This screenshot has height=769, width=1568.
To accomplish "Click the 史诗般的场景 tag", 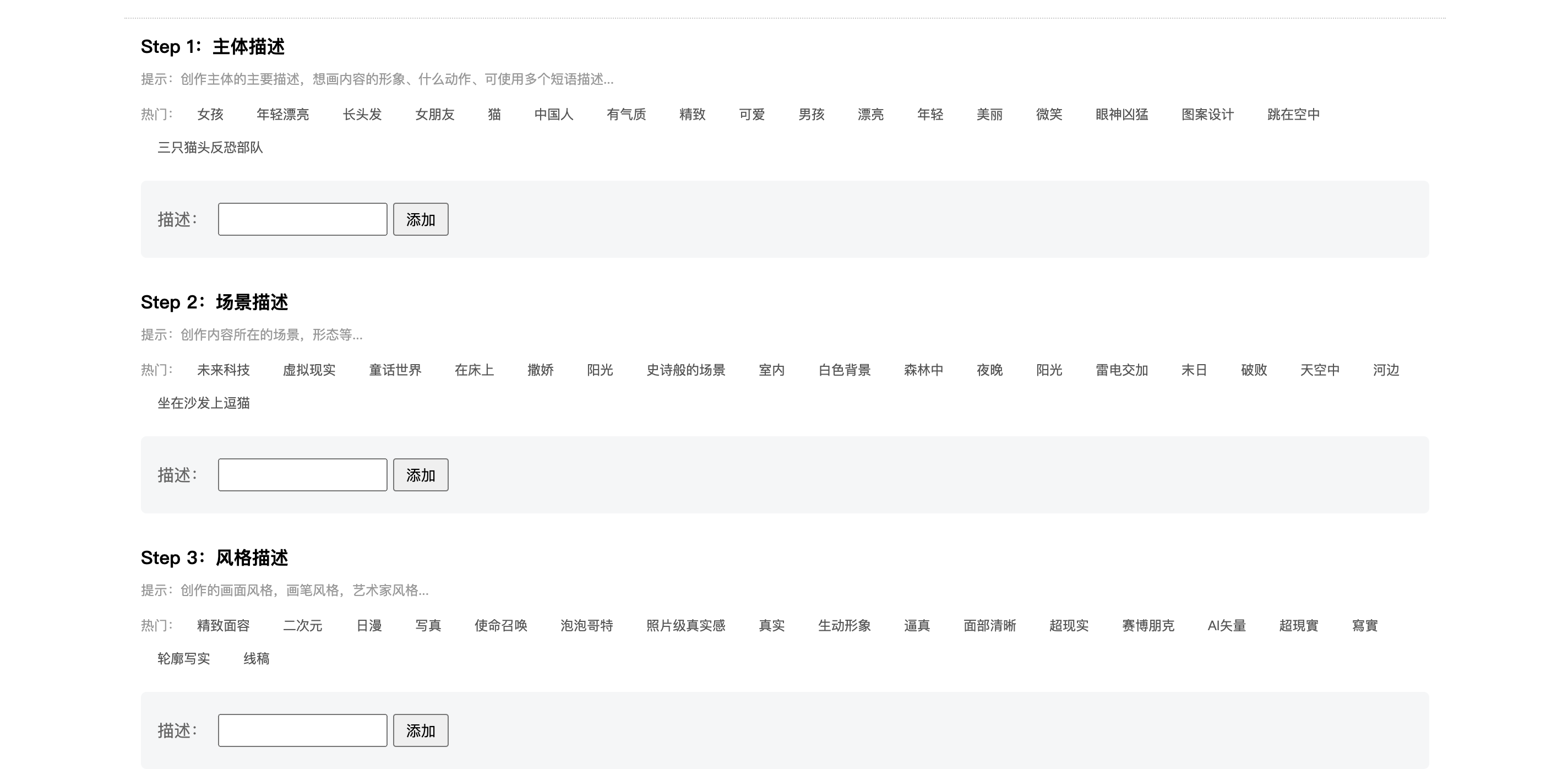I will (685, 370).
